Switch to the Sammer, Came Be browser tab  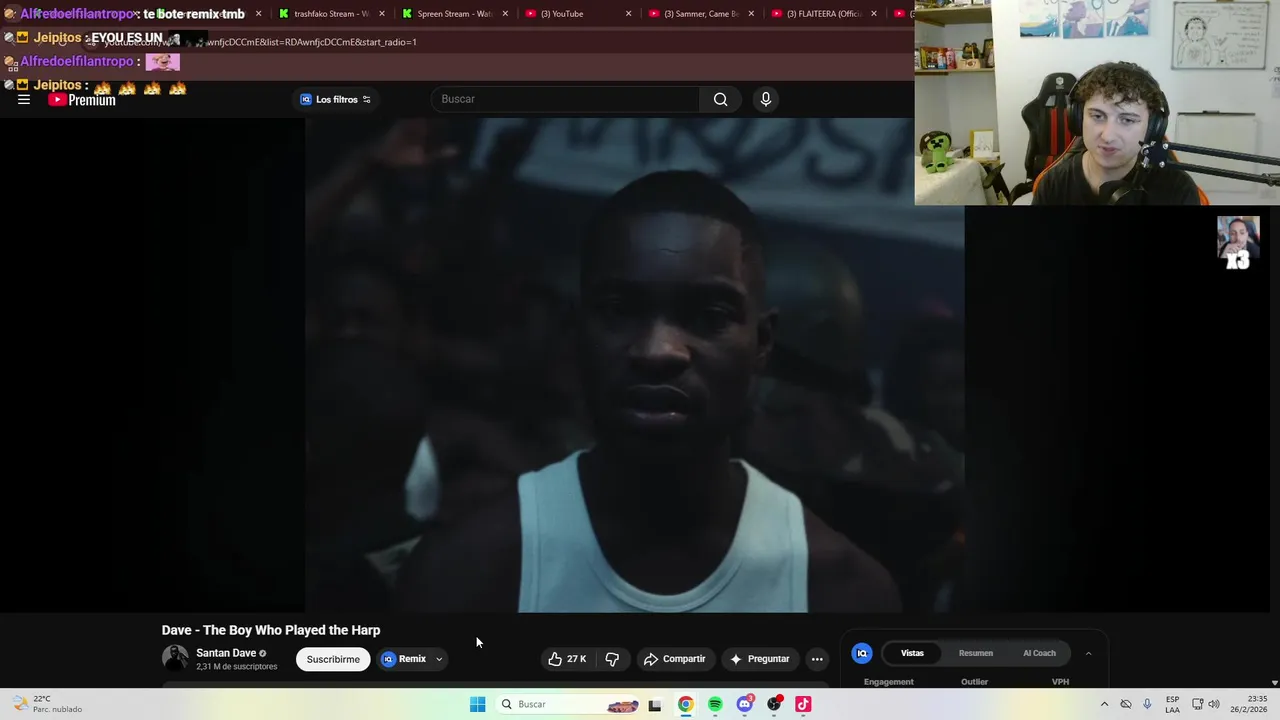[693, 14]
